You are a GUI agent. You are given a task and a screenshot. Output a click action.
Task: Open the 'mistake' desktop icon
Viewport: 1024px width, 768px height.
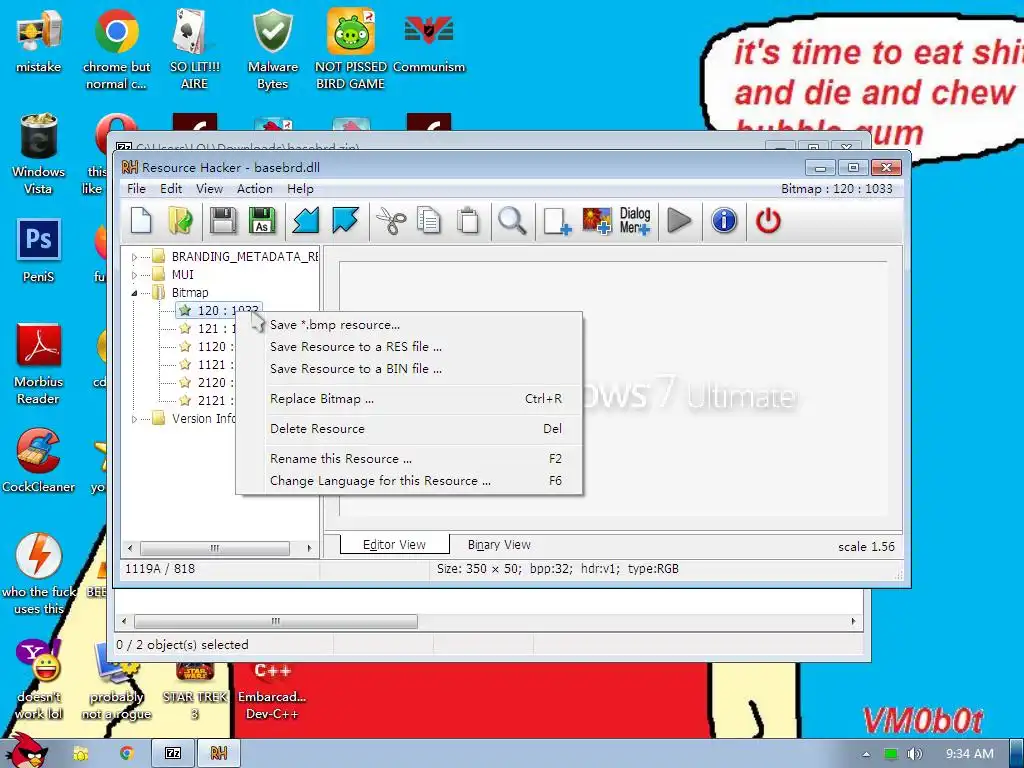click(39, 40)
